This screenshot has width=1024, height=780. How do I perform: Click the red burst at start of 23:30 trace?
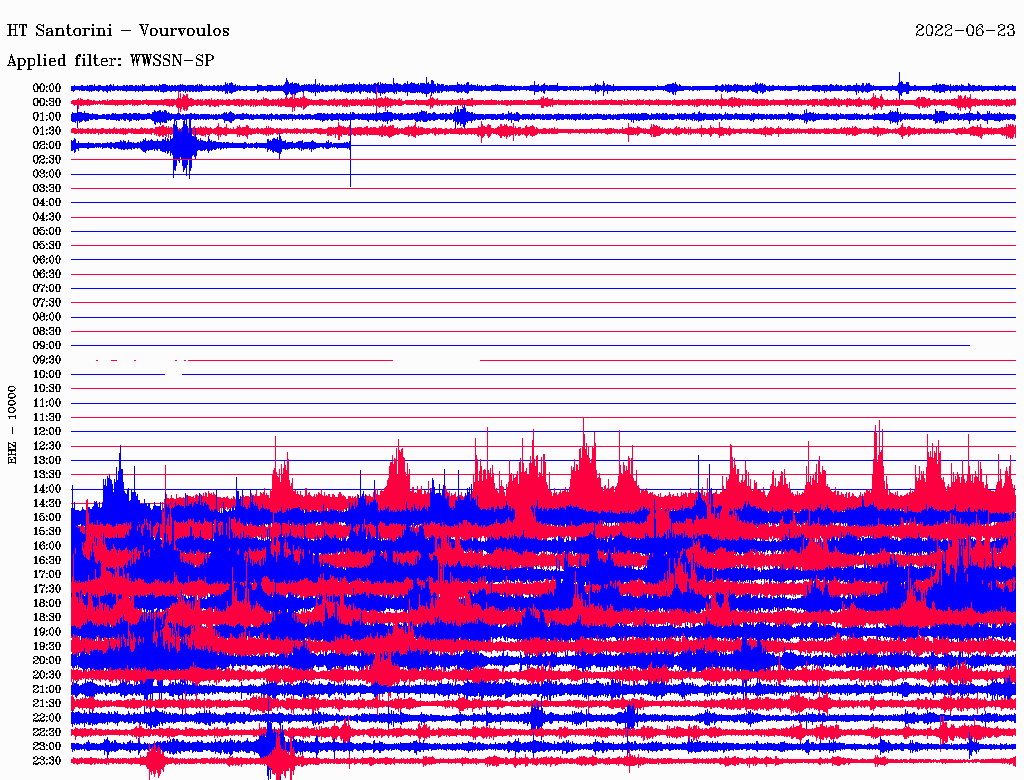(155, 762)
